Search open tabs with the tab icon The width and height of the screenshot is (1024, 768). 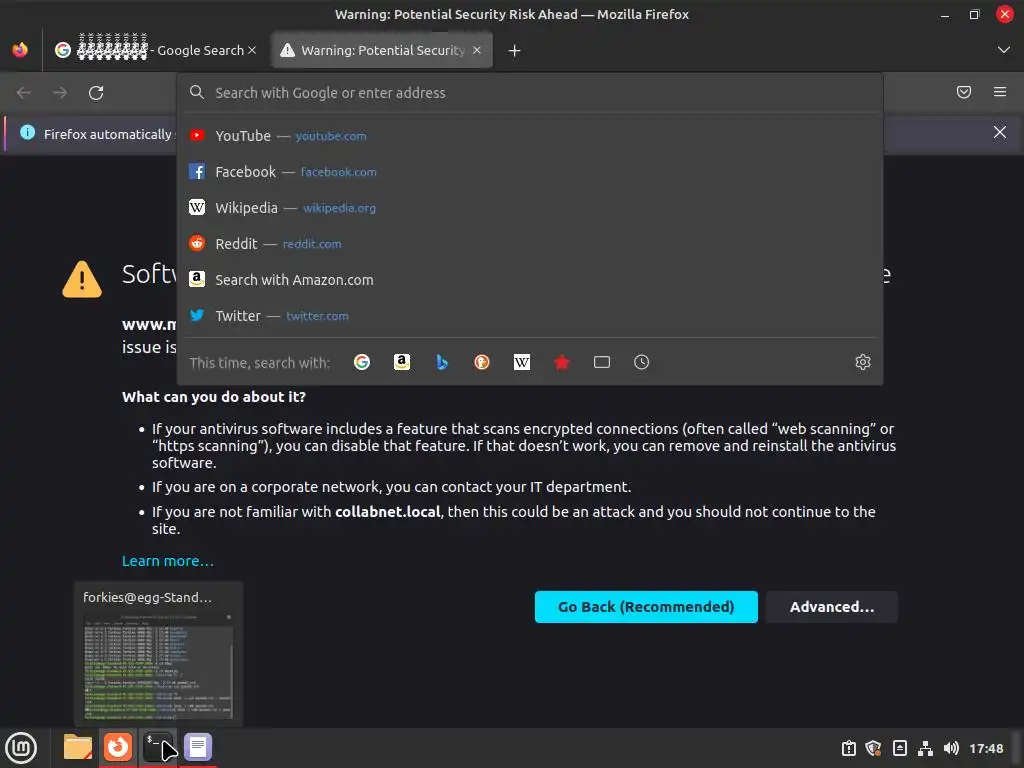[601, 362]
